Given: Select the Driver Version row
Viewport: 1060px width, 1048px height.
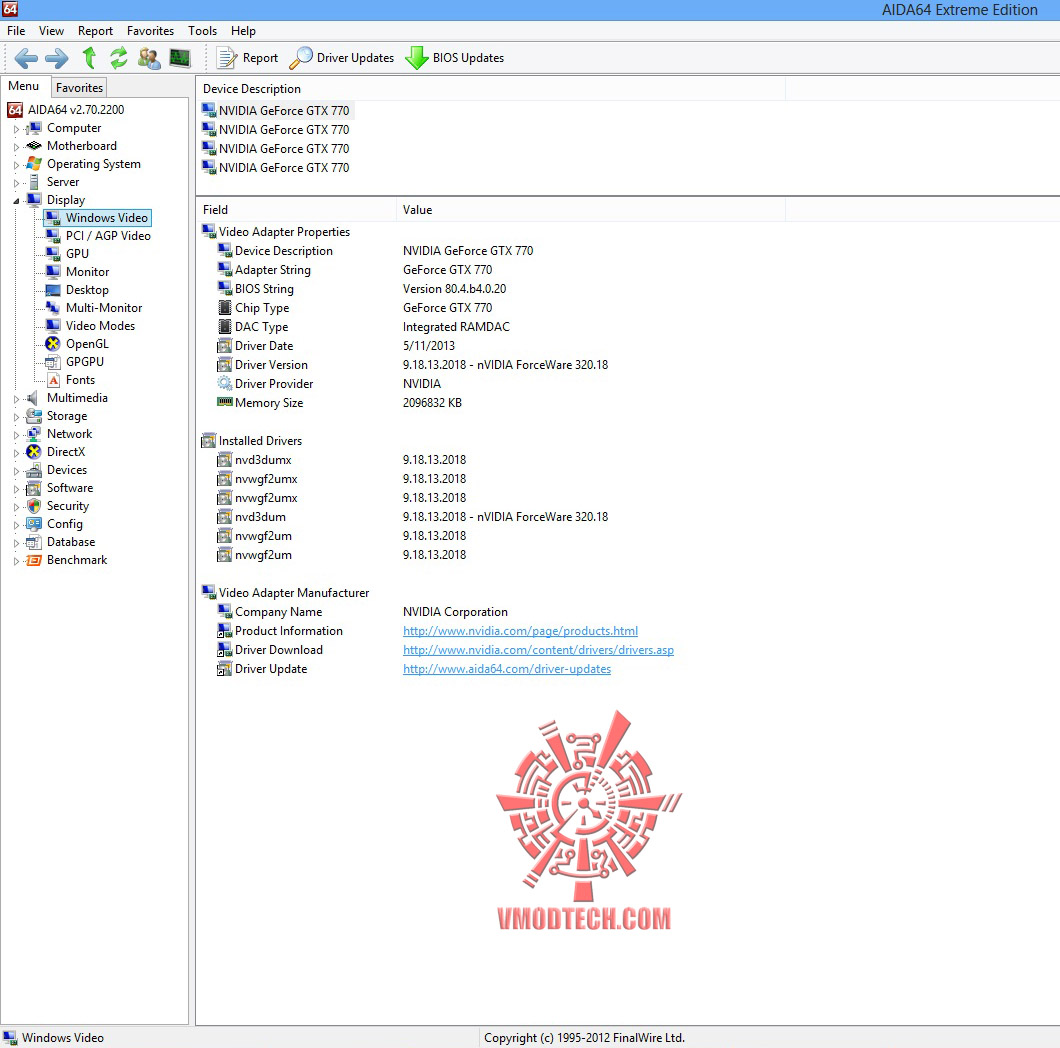Looking at the screenshot, I should tap(412, 364).
